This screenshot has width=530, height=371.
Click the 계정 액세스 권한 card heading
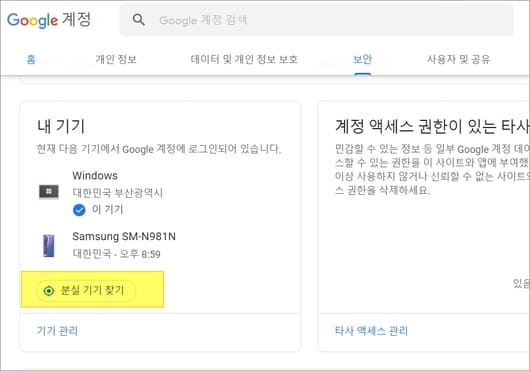[x=432, y=126]
